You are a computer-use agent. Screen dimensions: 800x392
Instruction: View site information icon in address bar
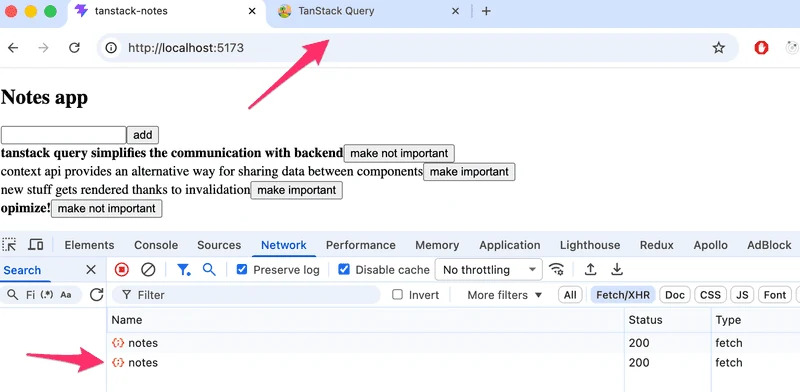click(x=111, y=48)
